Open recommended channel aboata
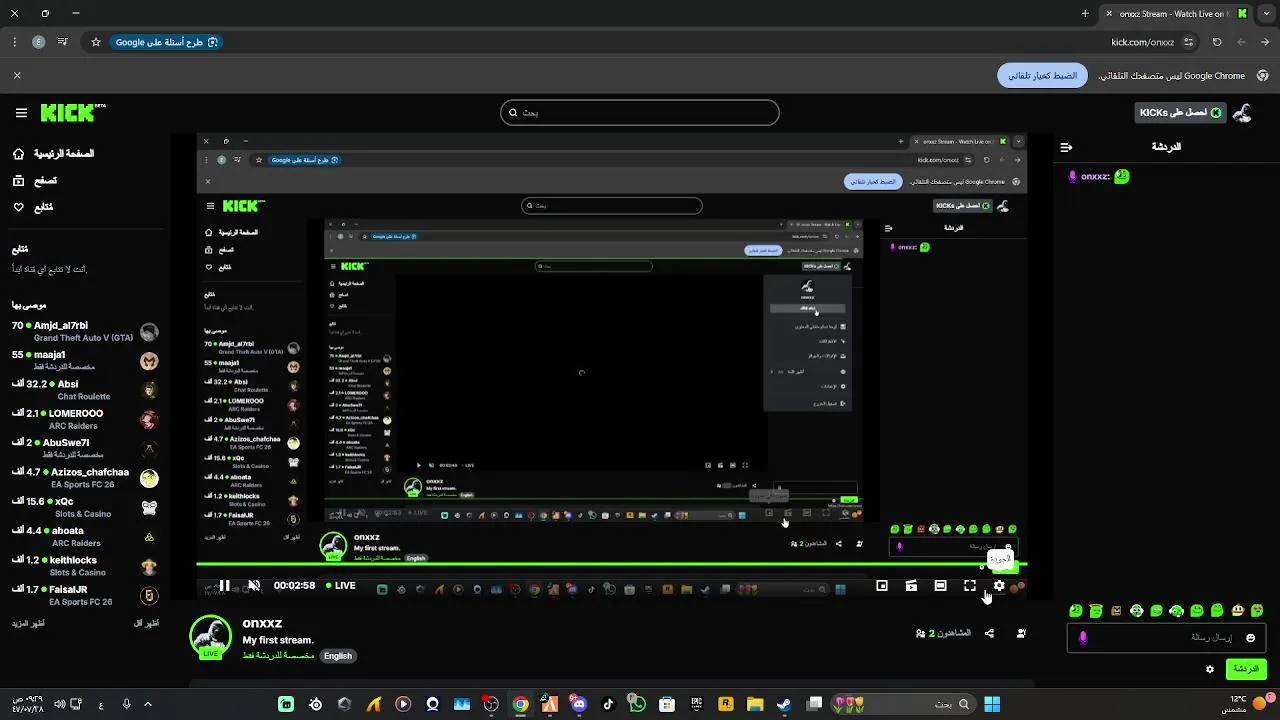The width and height of the screenshot is (1280, 720). (x=85, y=537)
